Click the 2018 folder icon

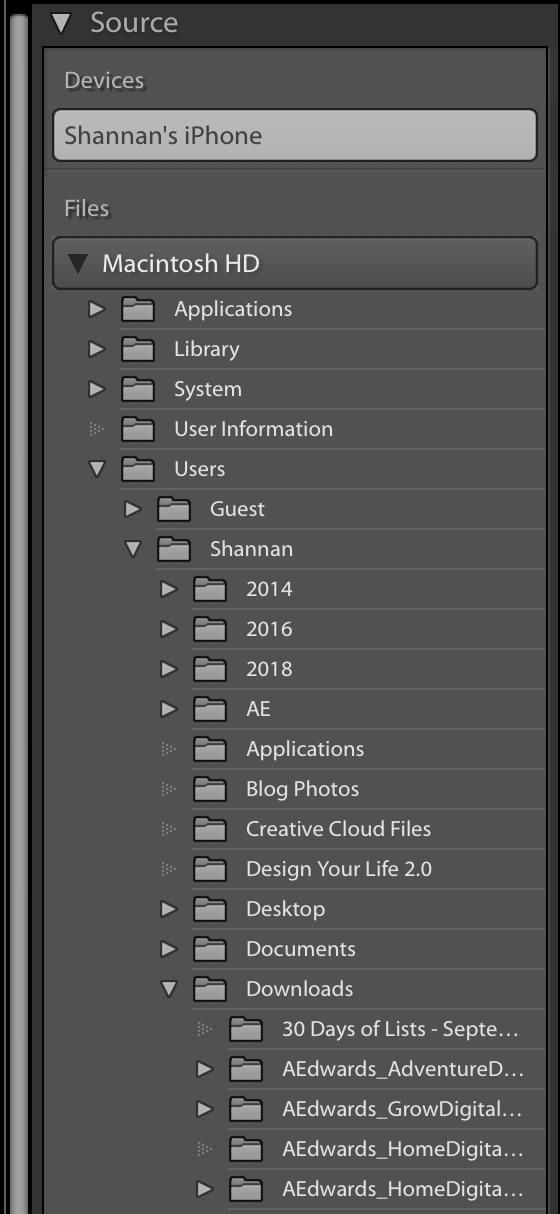click(210, 669)
